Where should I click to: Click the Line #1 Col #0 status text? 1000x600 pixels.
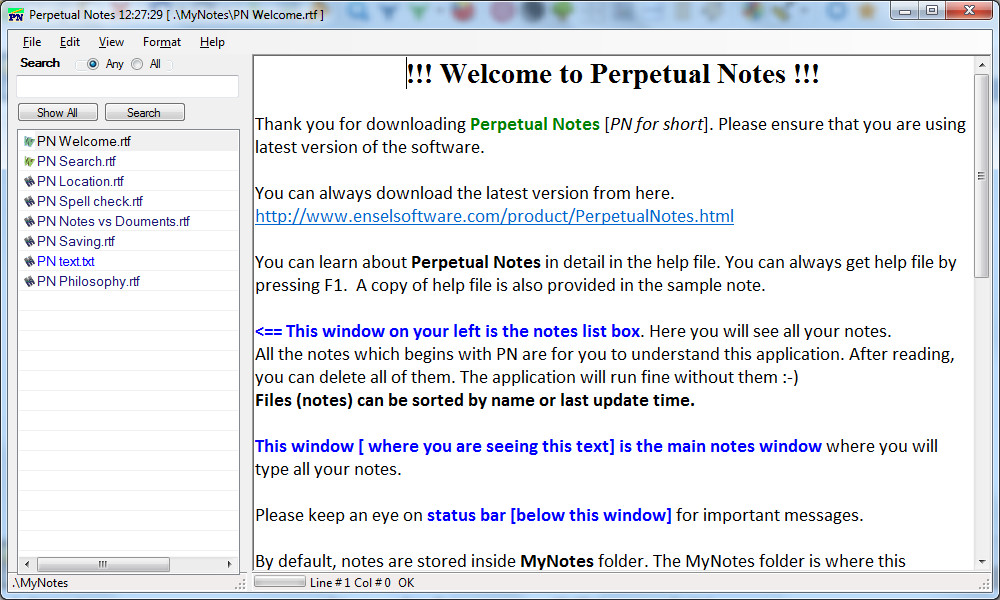pyautogui.click(x=350, y=583)
